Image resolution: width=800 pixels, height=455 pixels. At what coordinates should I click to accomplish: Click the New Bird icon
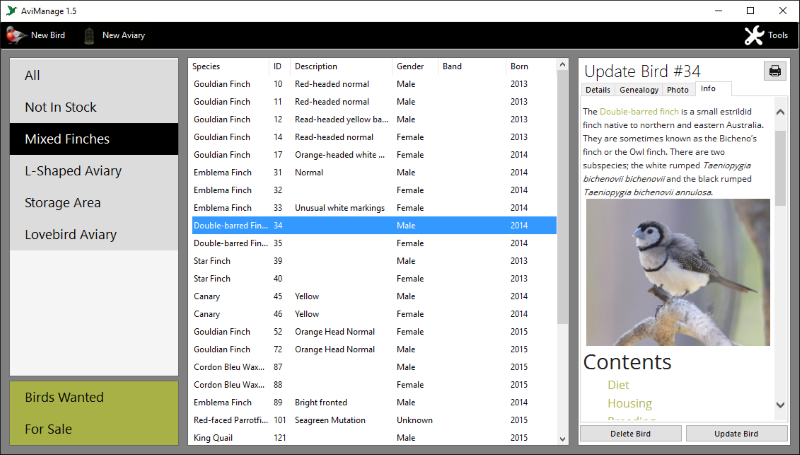click(x=16, y=35)
